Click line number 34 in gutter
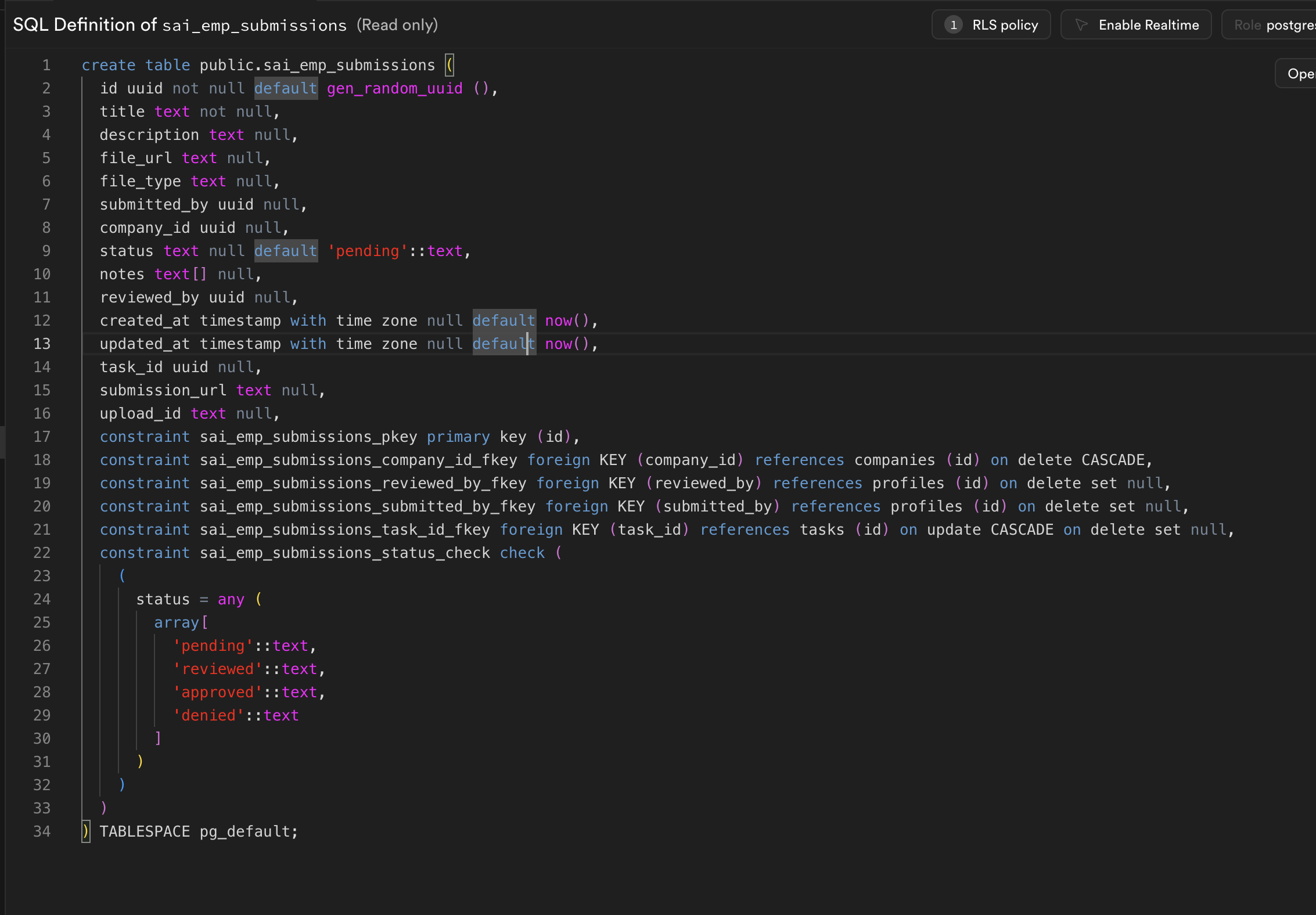1316x915 pixels. (x=42, y=831)
